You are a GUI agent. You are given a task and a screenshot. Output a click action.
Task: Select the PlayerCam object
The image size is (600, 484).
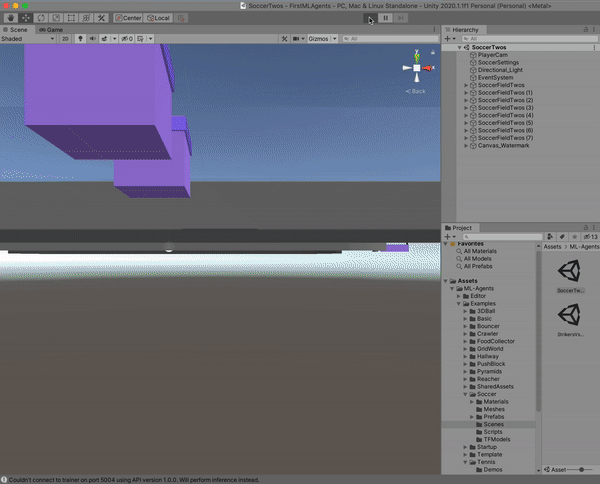[492, 55]
